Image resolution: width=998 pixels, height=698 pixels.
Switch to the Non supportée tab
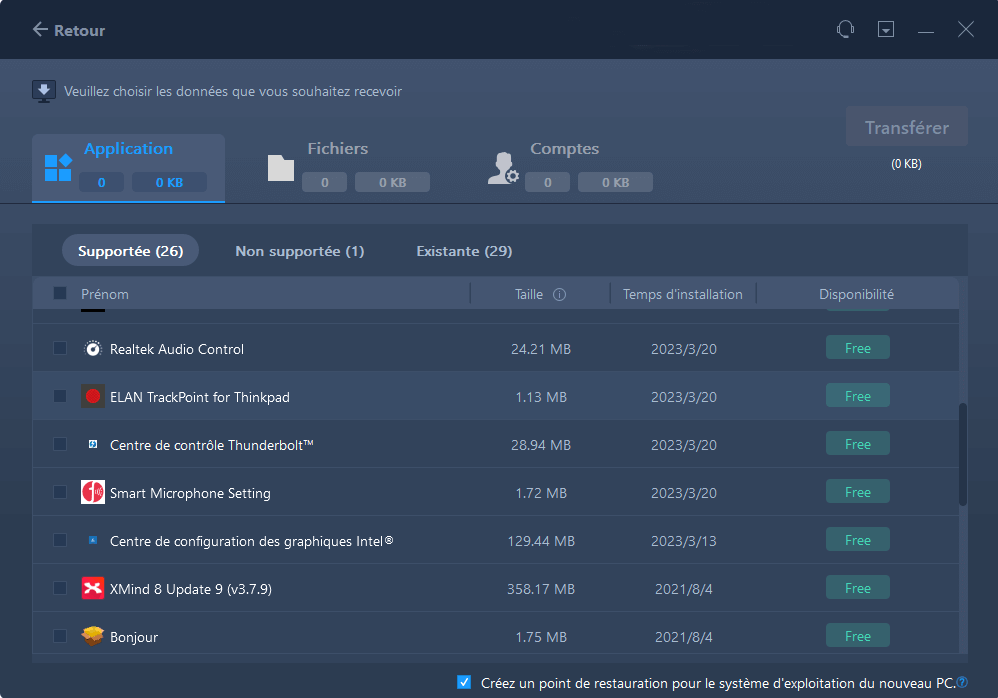pyautogui.click(x=299, y=250)
